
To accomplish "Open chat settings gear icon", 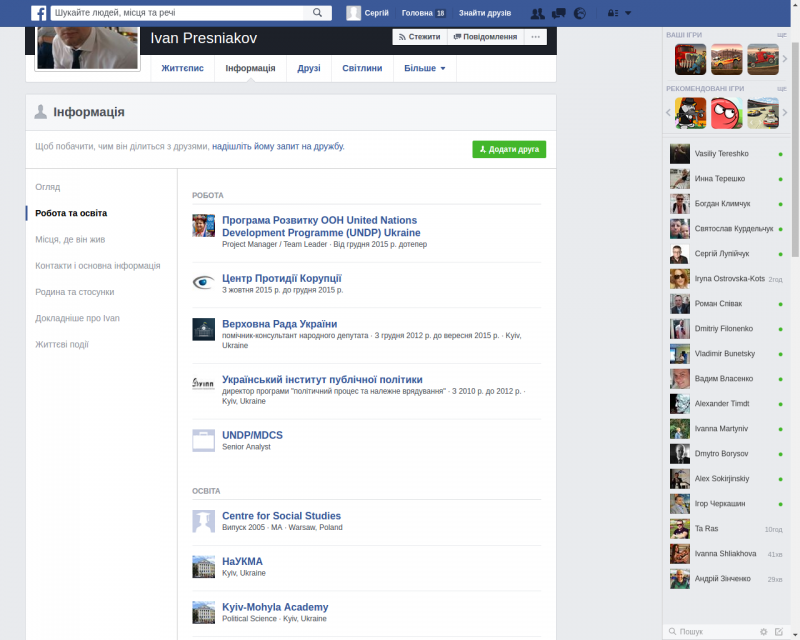I will click(x=763, y=632).
